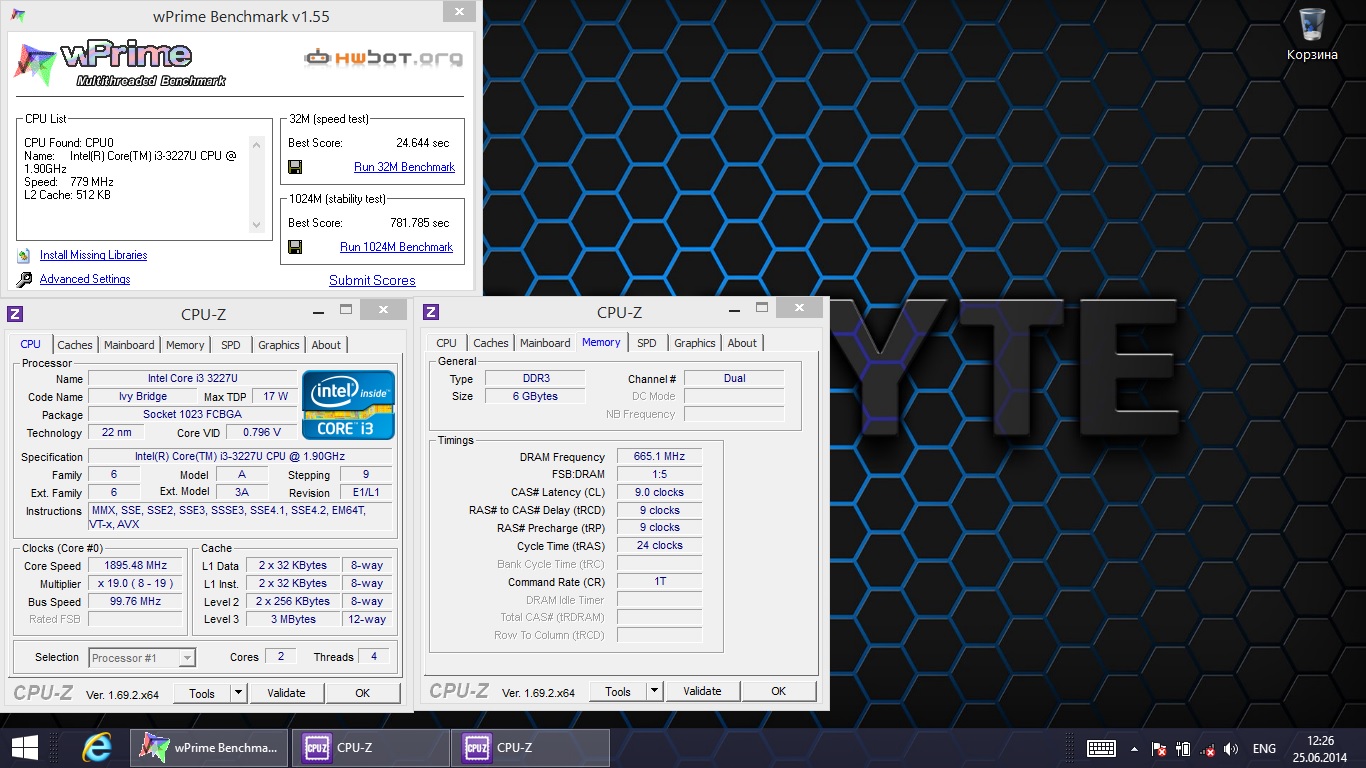Viewport: 1366px width, 768px height.
Task: Switch to About tab in left CPU-Z window
Action: coord(326,345)
